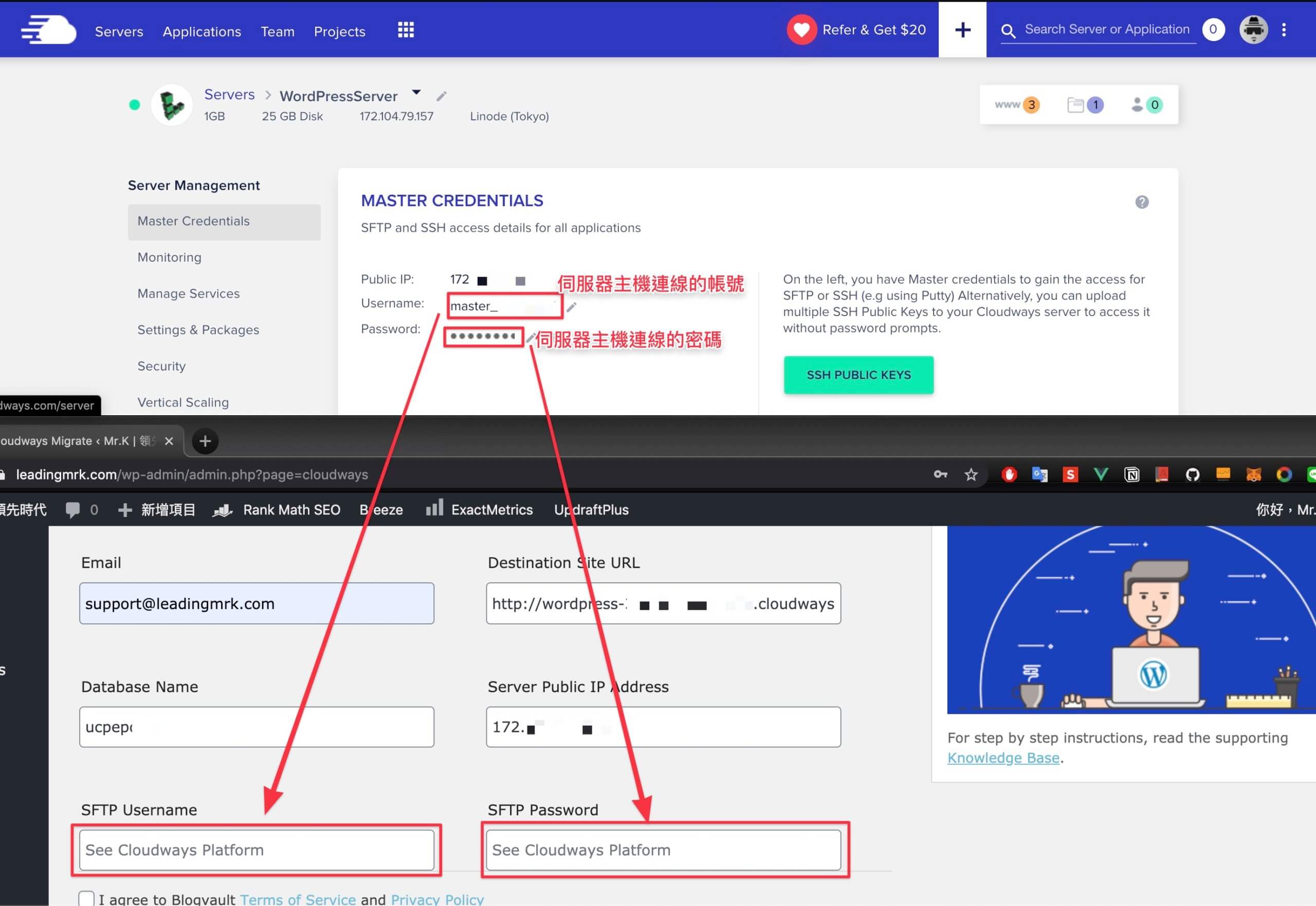The height and width of the screenshot is (906, 1316).
Task: Open the three-dot header options menu
Action: tap(1284, 29)
